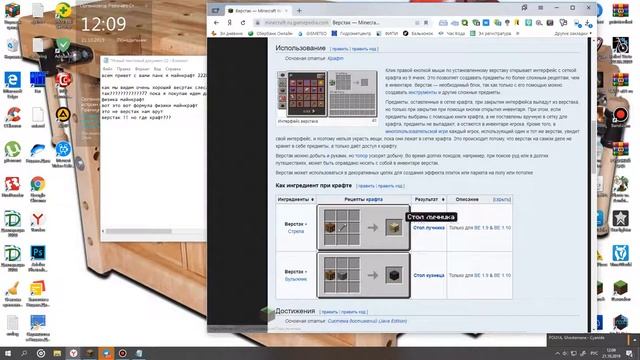The height and width of the screenshot is (360, 640).
Task: Open the Стол кузнеца result link
Action: pos(429,276)
